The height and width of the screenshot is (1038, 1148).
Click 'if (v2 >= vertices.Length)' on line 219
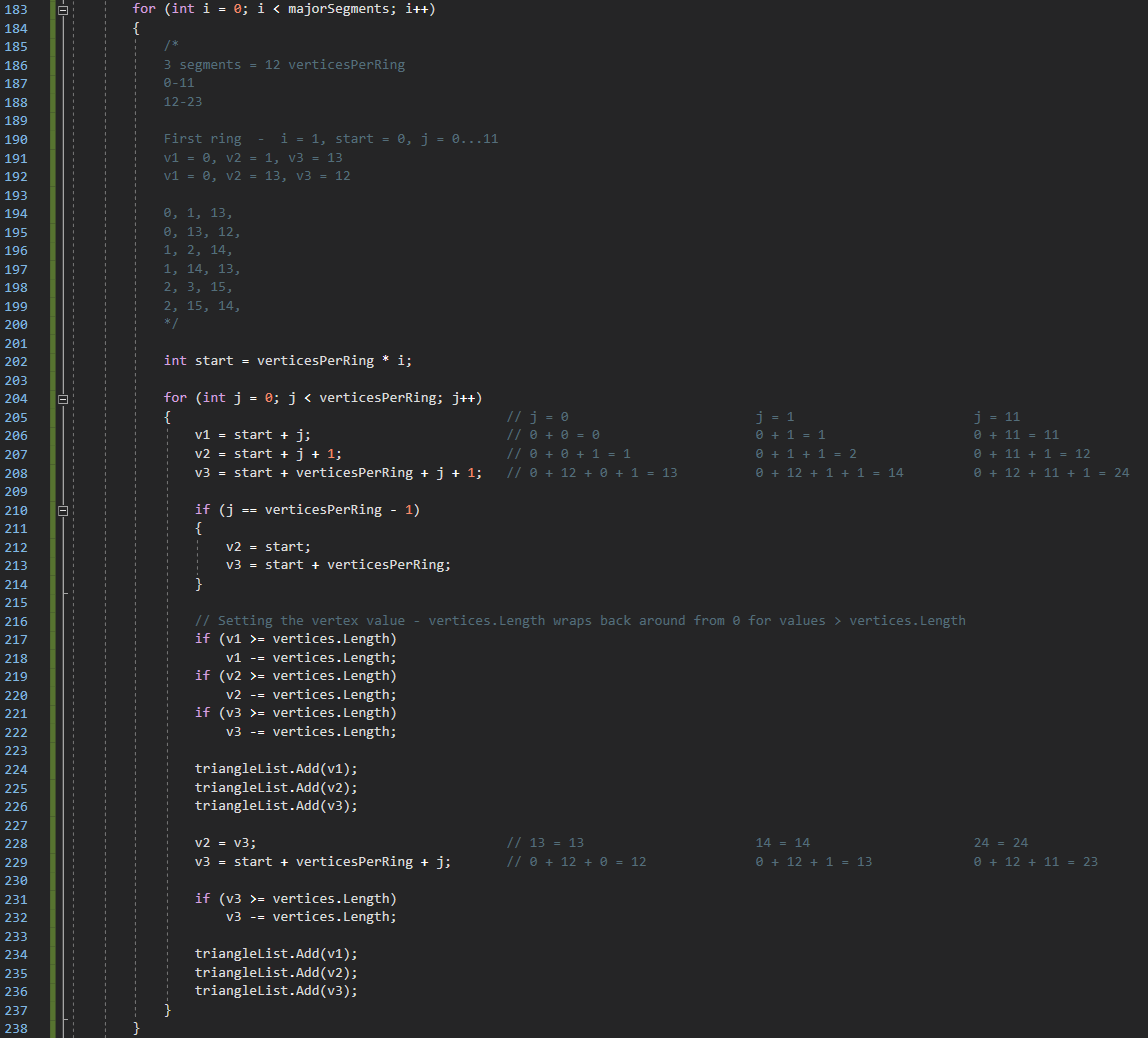click(x=296, y=676)
